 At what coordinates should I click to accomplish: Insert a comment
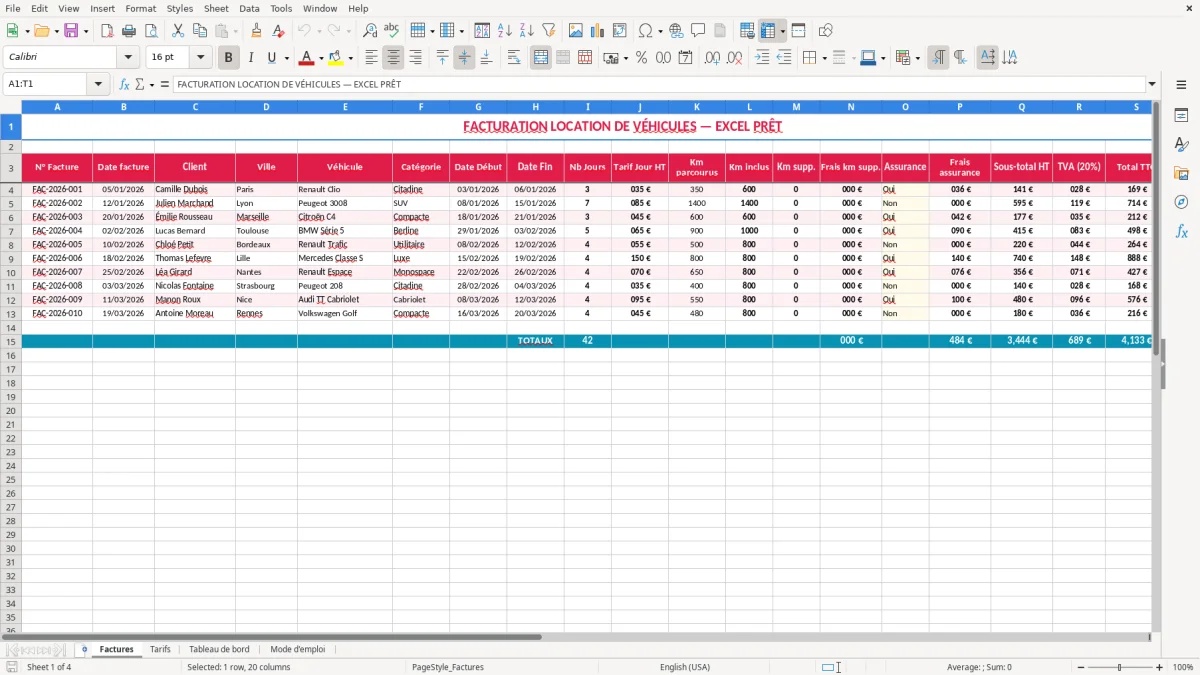pyautogui.click(x=698, y=31)
